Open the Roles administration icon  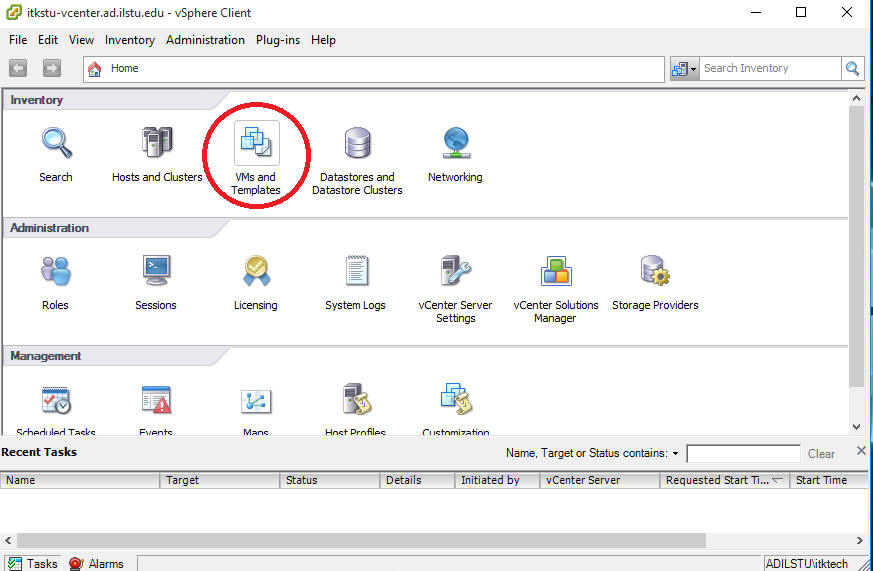click(56, 271)
